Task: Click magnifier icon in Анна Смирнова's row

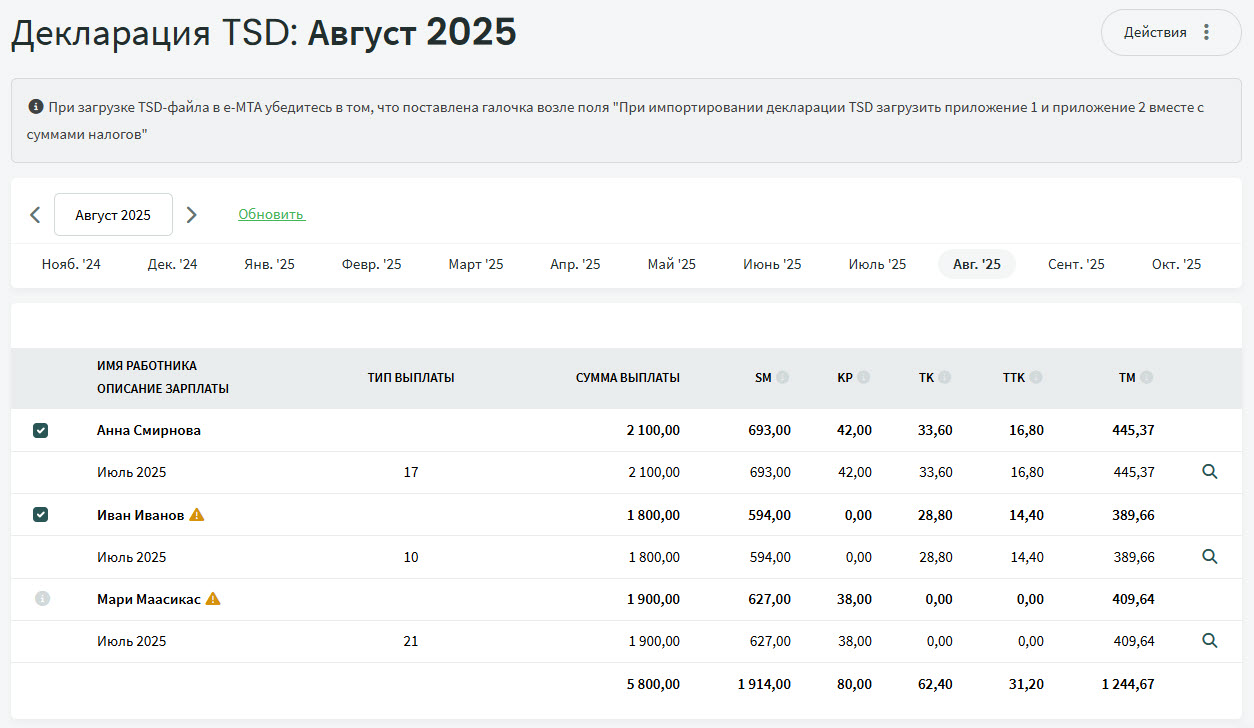Action: (x=1209, y=472)
